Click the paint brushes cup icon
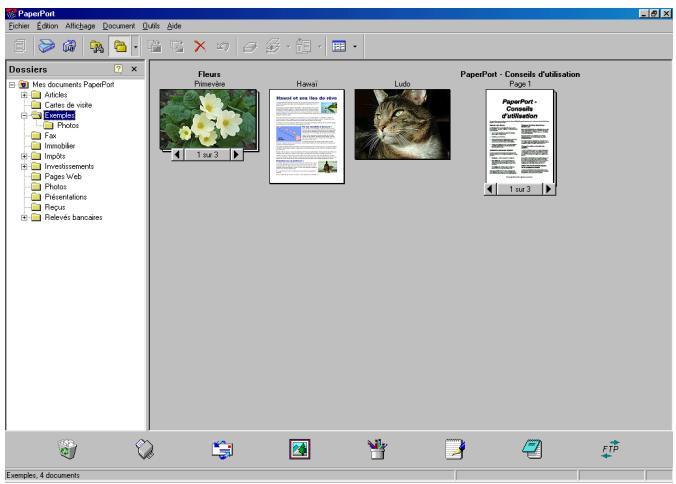676x484 pixels. coord(377,449)
